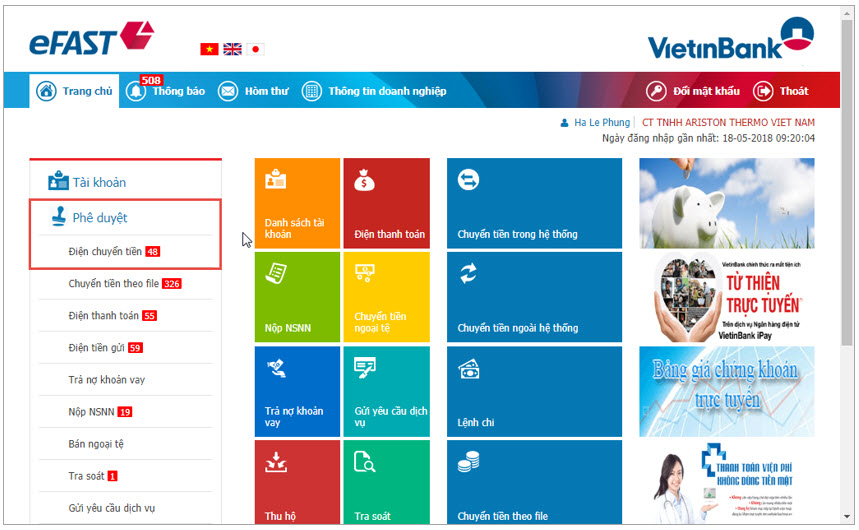Open the Lệnh chi tile
This screenshot has height=530, width=859.
(533, 390)
